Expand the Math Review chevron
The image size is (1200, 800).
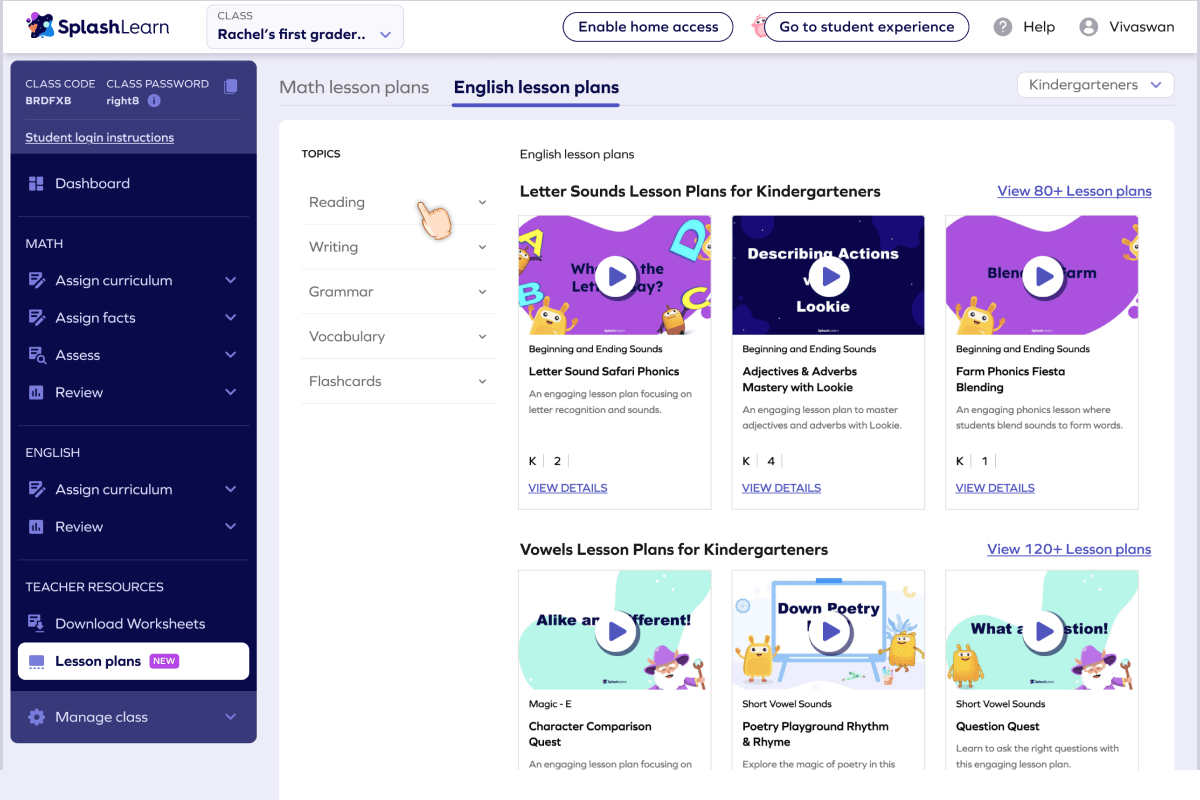pos(231,393)
